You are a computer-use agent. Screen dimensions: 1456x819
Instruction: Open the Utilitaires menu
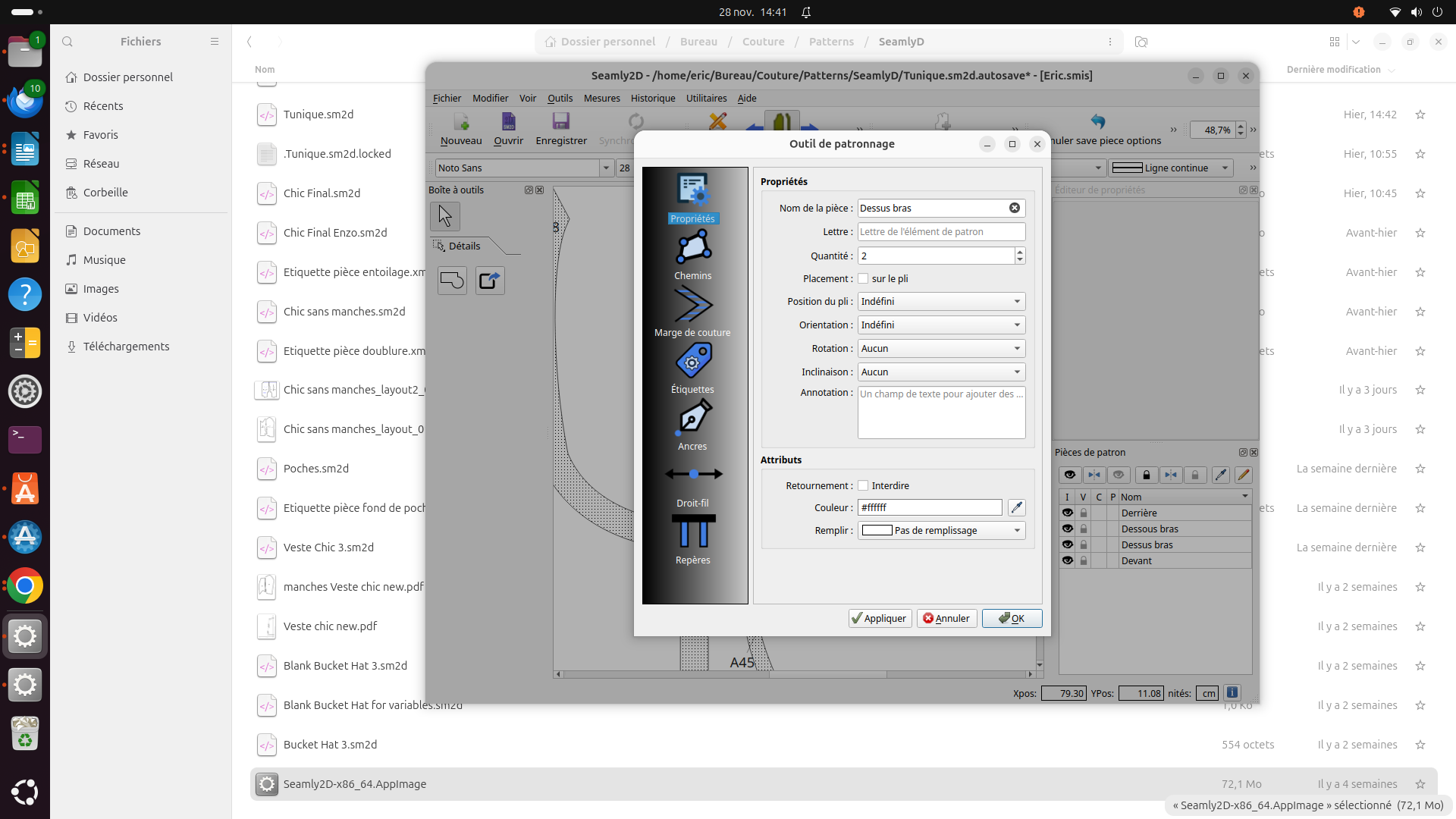pyautogui.click(x=706, y=99)
